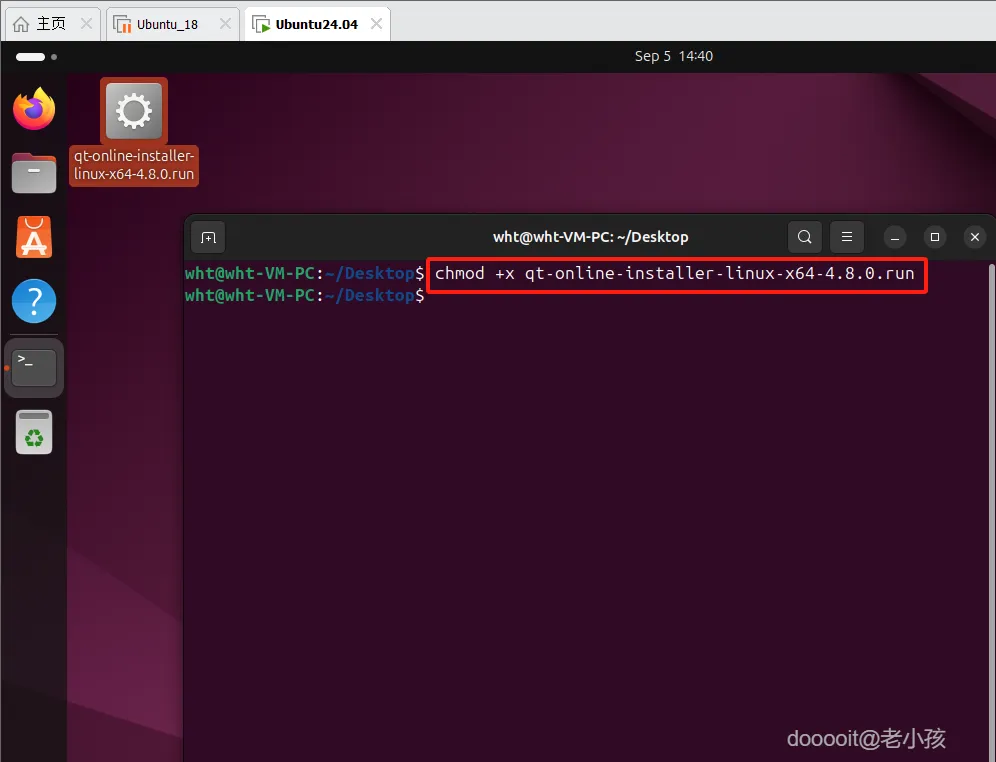Open the Help icon in dock

coord(34,301)
